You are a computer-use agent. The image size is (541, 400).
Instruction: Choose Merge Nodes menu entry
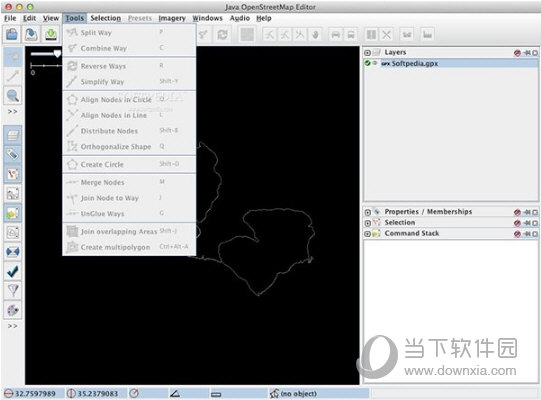click(x=129, y=182)
